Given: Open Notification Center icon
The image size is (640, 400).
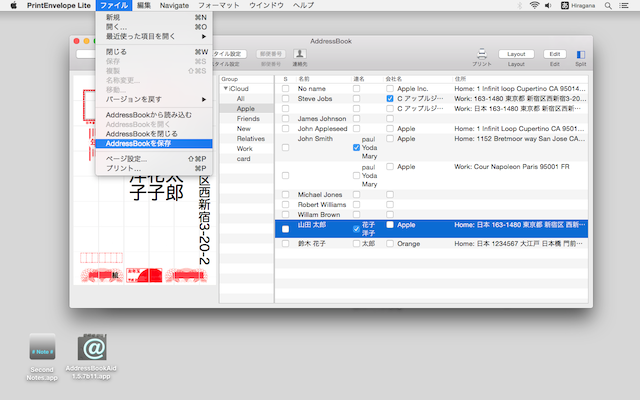Looking at the screenshot, I should (x=624, y=6).
